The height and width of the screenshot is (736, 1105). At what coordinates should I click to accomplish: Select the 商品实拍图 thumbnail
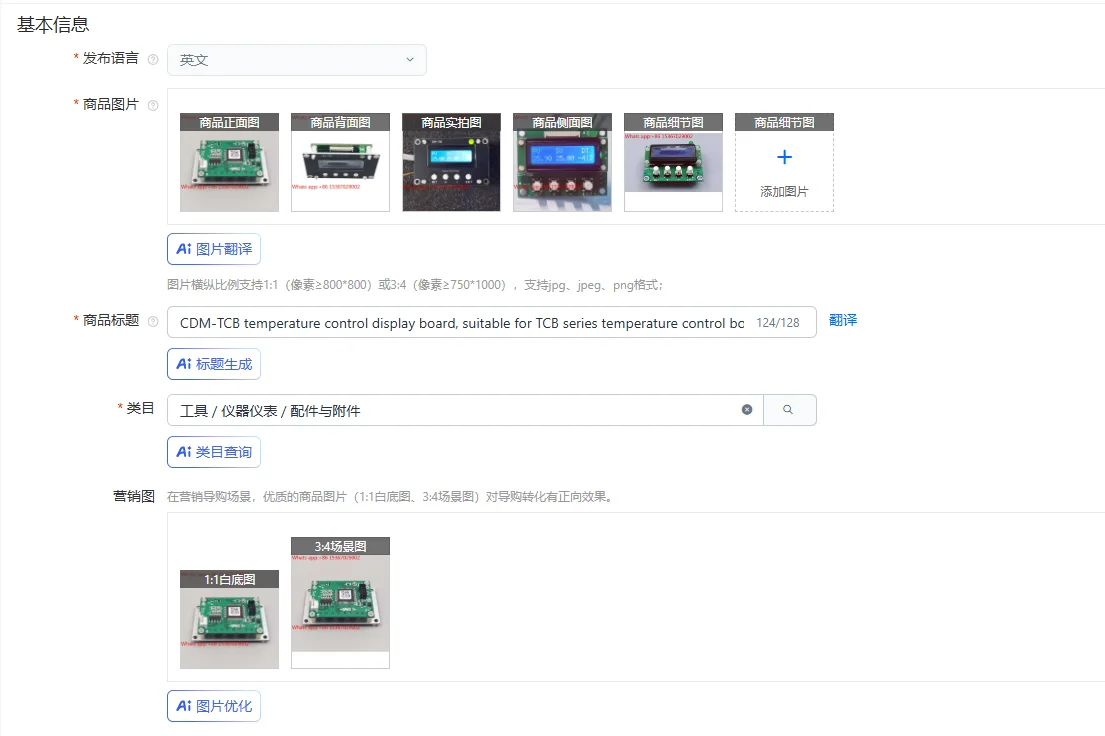click(x=451, y=162)
